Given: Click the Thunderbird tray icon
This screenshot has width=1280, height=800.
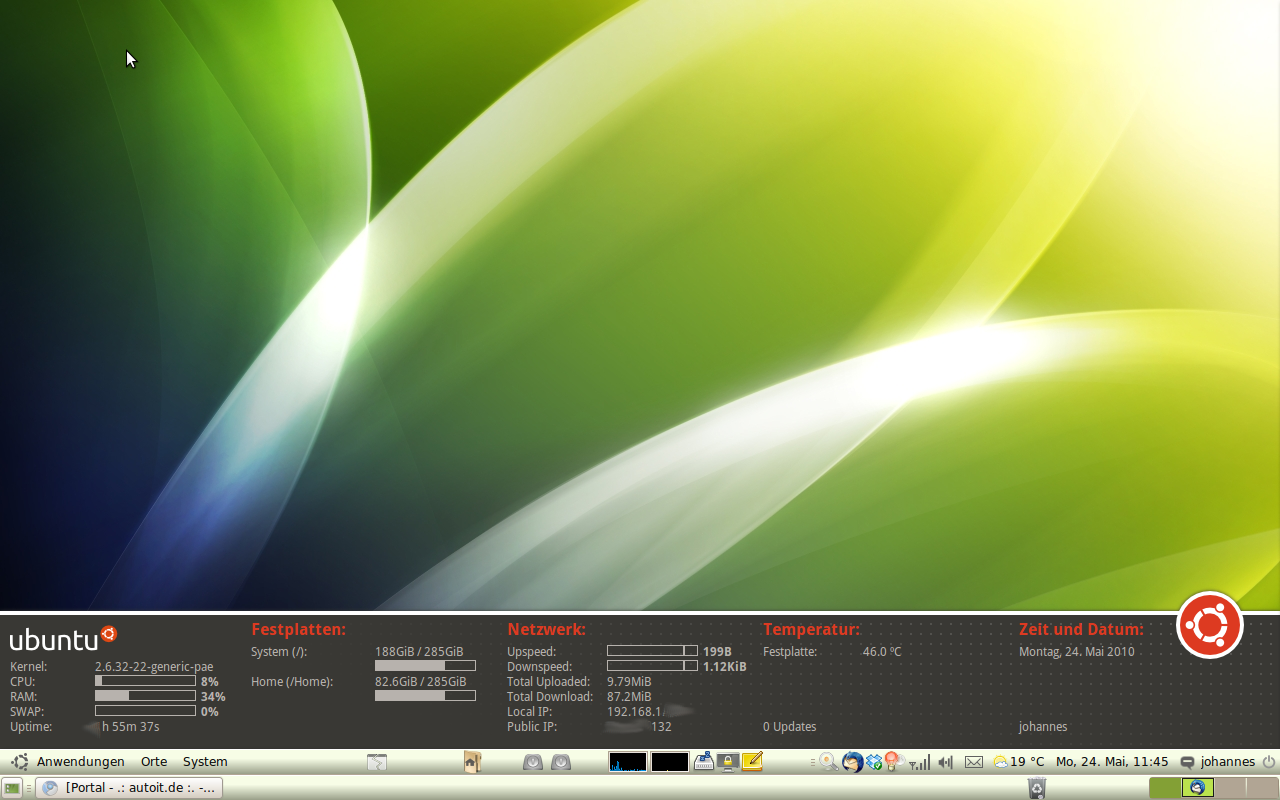Looking at the screenshot, I should pos(852,762).
